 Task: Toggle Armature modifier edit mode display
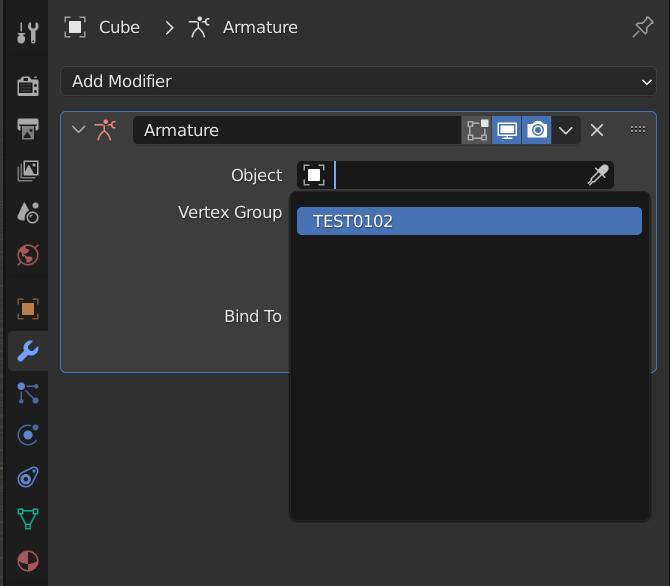477,130
